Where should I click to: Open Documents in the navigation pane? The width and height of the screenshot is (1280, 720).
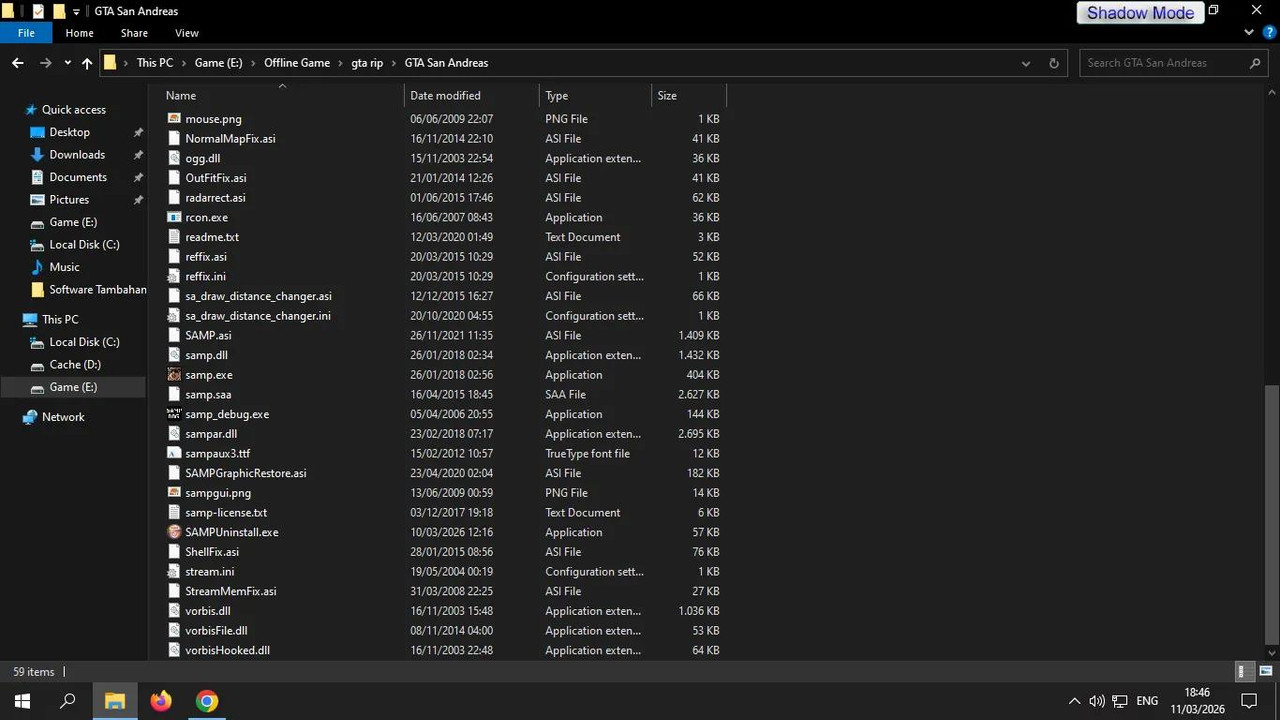click(x=78, y=177)
